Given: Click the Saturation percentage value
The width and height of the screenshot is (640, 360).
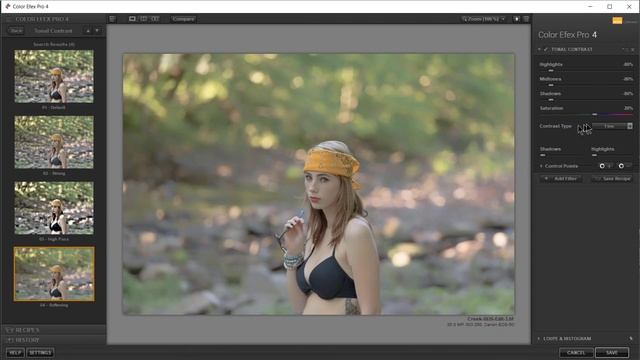Looking at the screenshot, I should tap(628, 108).
